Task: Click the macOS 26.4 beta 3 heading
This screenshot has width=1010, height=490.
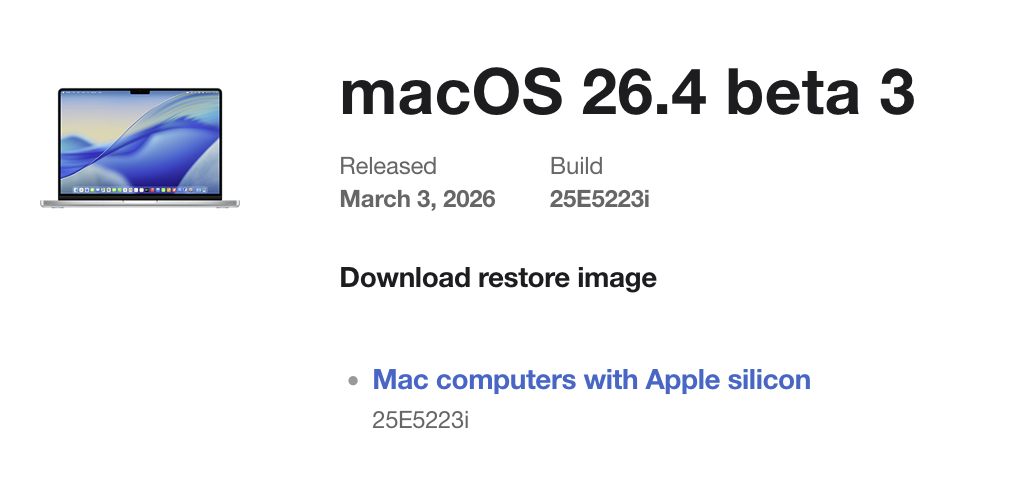Action: pos(627,93)
